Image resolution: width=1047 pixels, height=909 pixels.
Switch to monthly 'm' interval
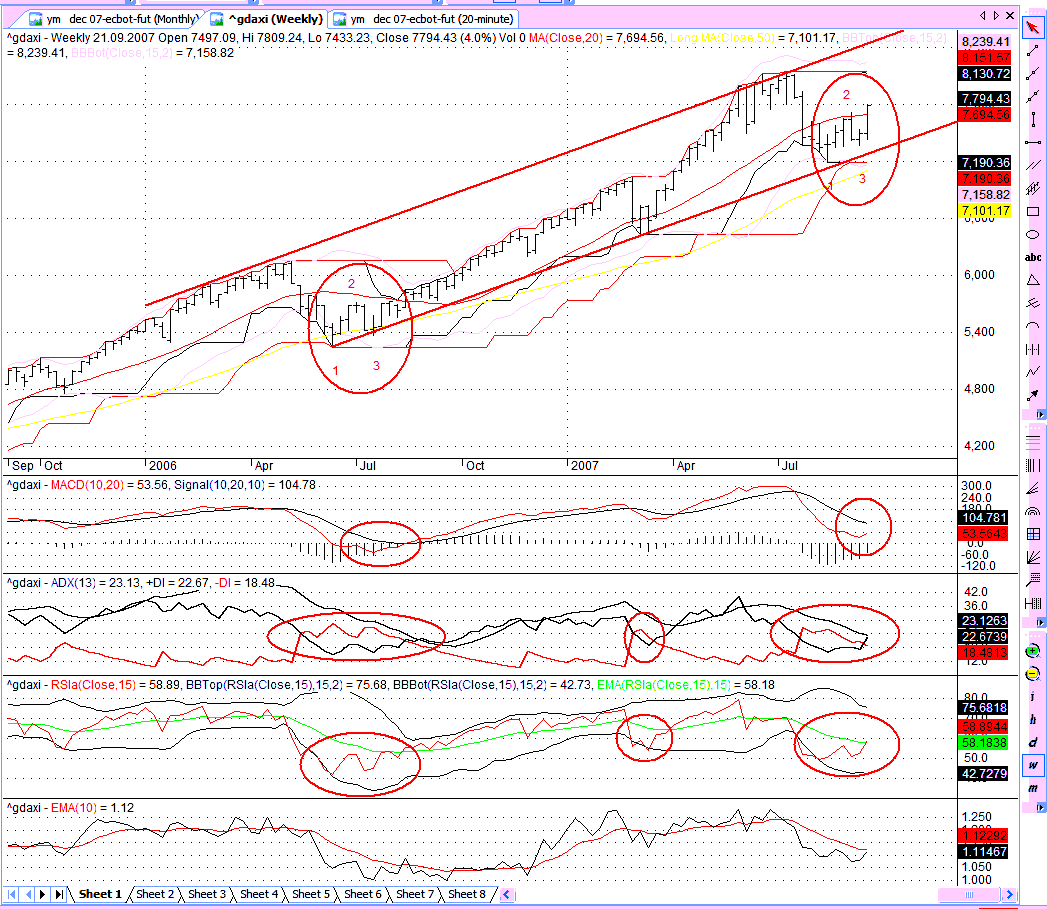click(1032, 788)
